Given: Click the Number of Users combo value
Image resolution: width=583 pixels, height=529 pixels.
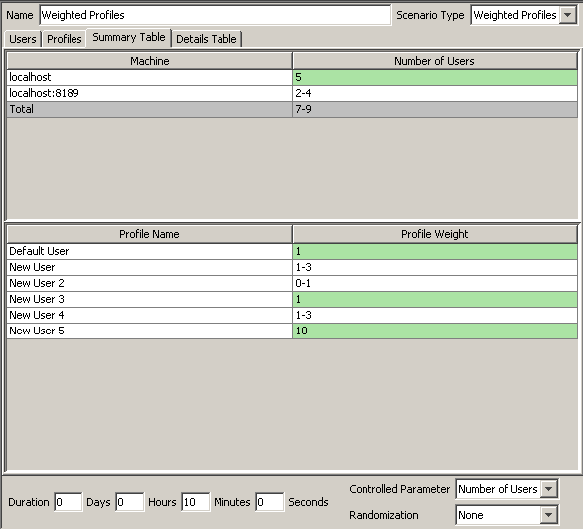Looking at the screenshot, I should (x=498, y=489).
